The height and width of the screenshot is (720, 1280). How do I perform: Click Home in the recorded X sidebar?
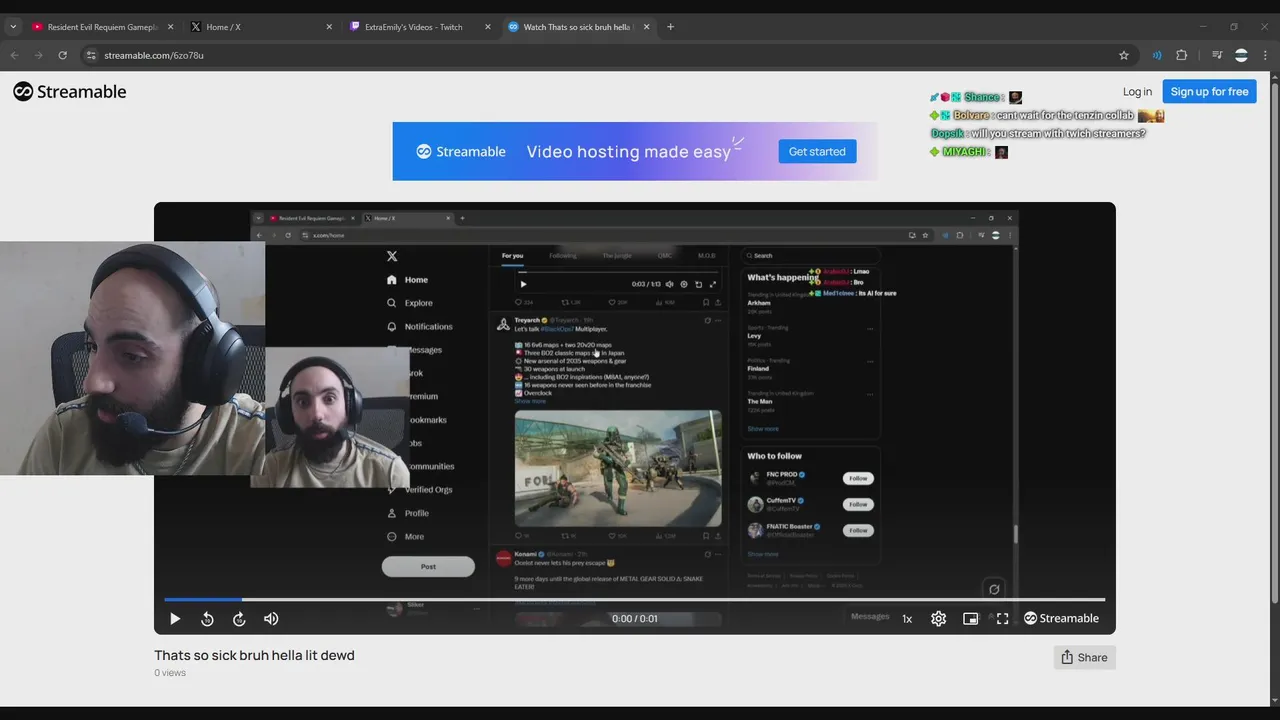pos(407,280)
